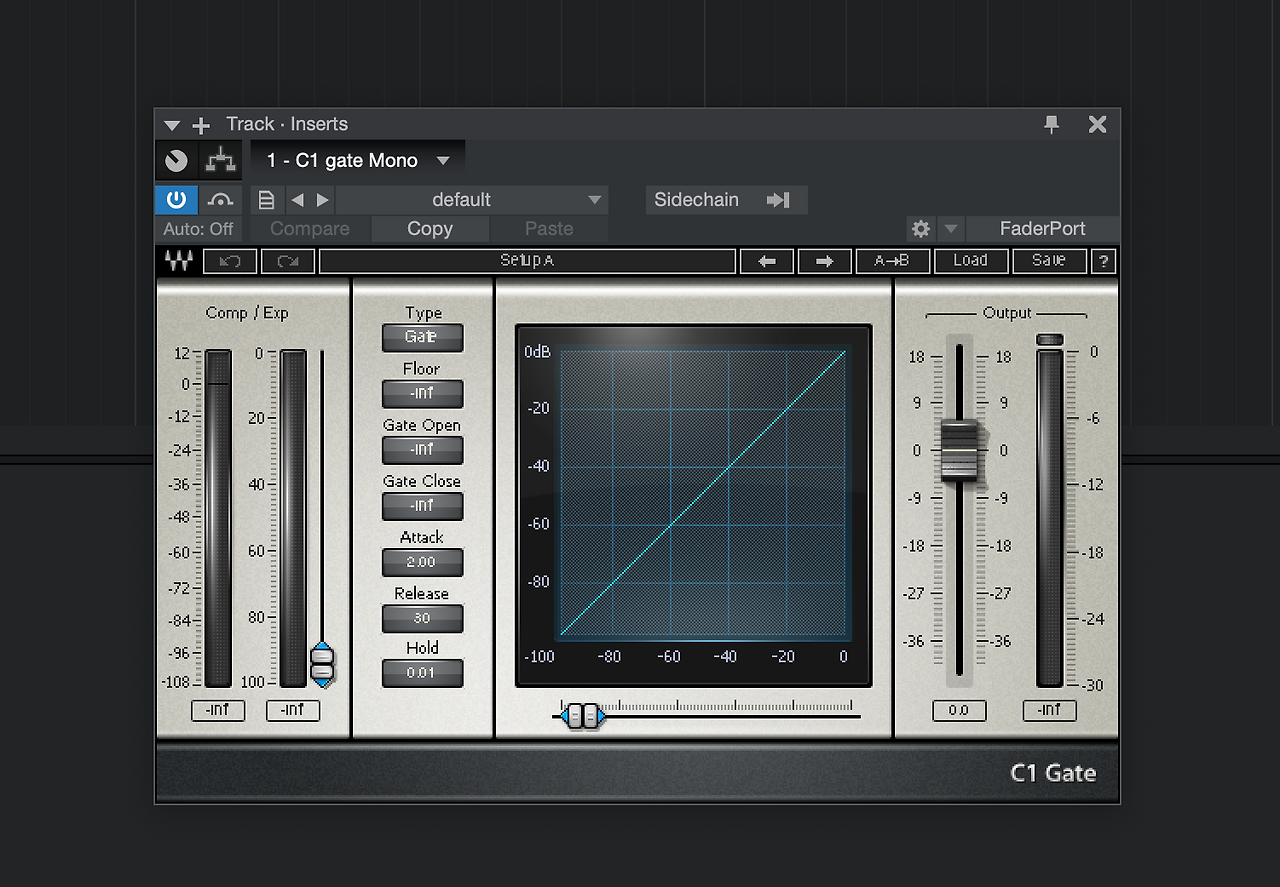Open the gear settings icon
The height and width of the screenshot is (887, 1280).
[x=920, y=229]
